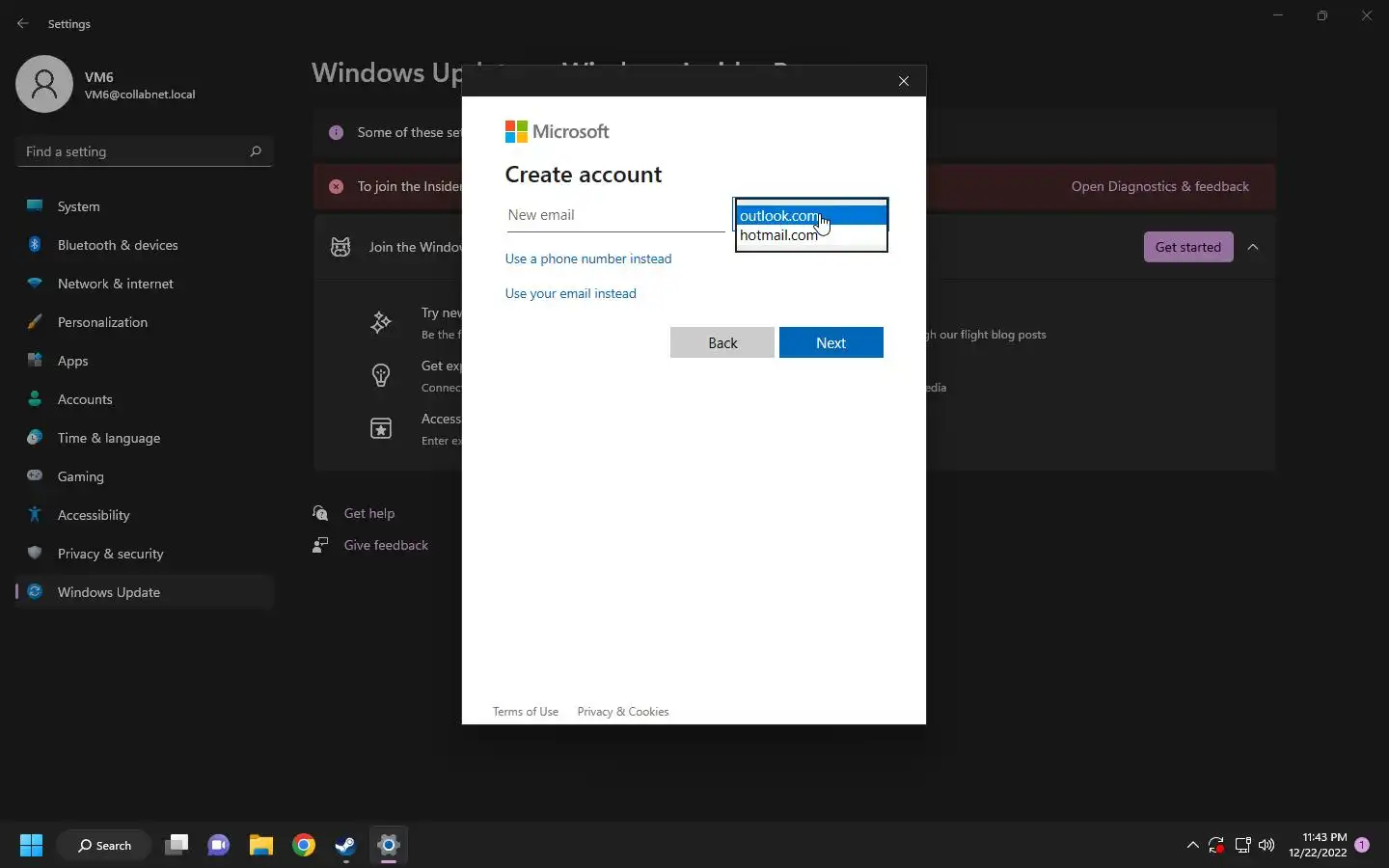This screenshot has height=868, width=1389.
Task: Open Accounts settings category
Action: click(x=145, y=399)
